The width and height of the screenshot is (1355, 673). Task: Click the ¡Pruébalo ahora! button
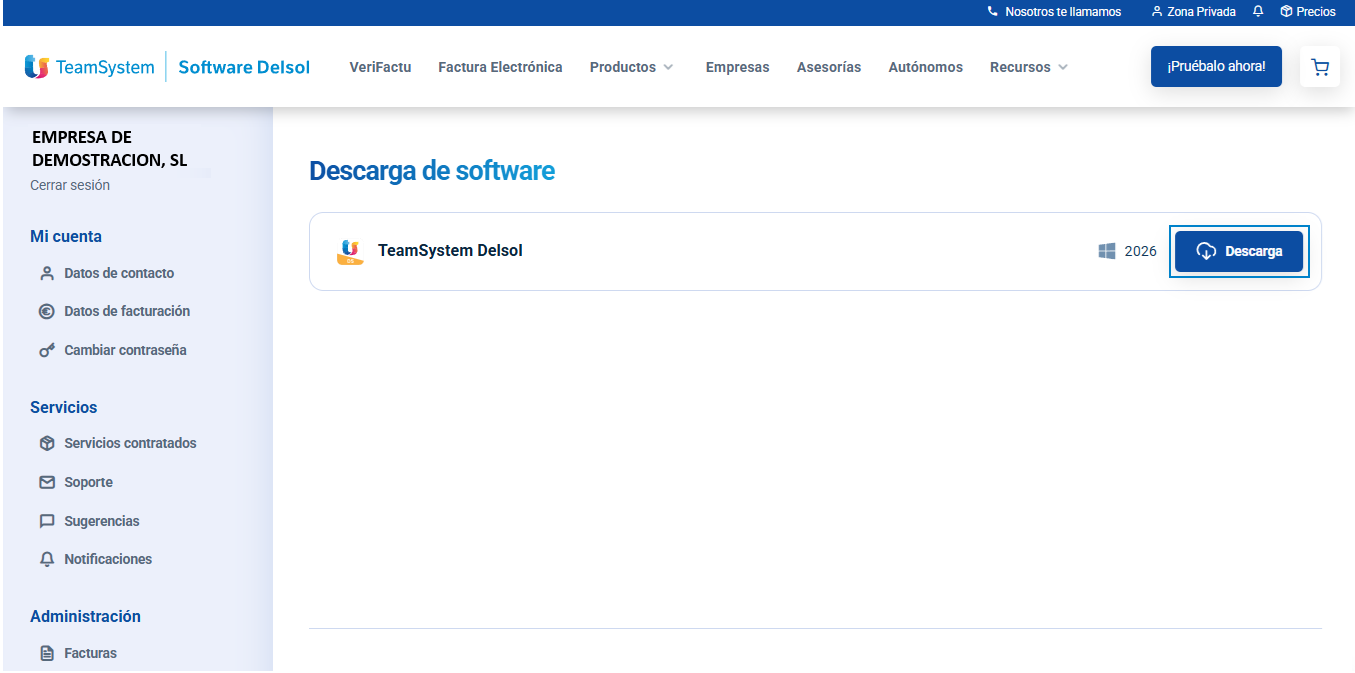1216,66
